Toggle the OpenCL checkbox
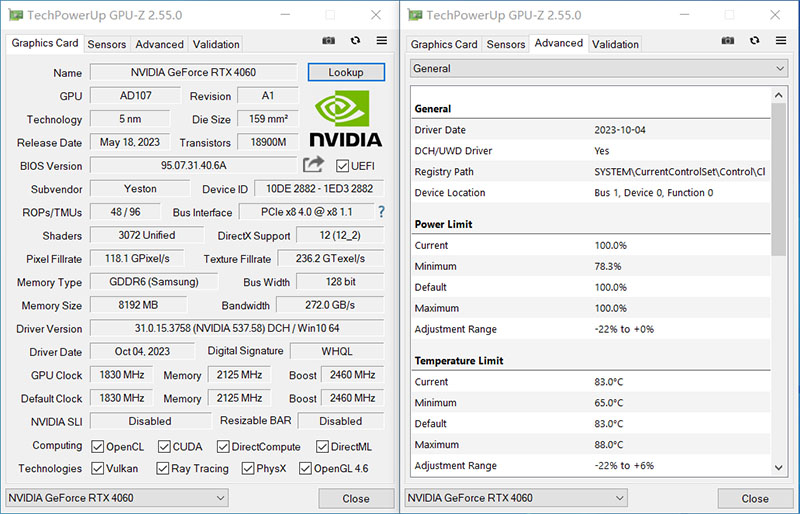Screen dimensions: 800x514 tap(97, 447)
